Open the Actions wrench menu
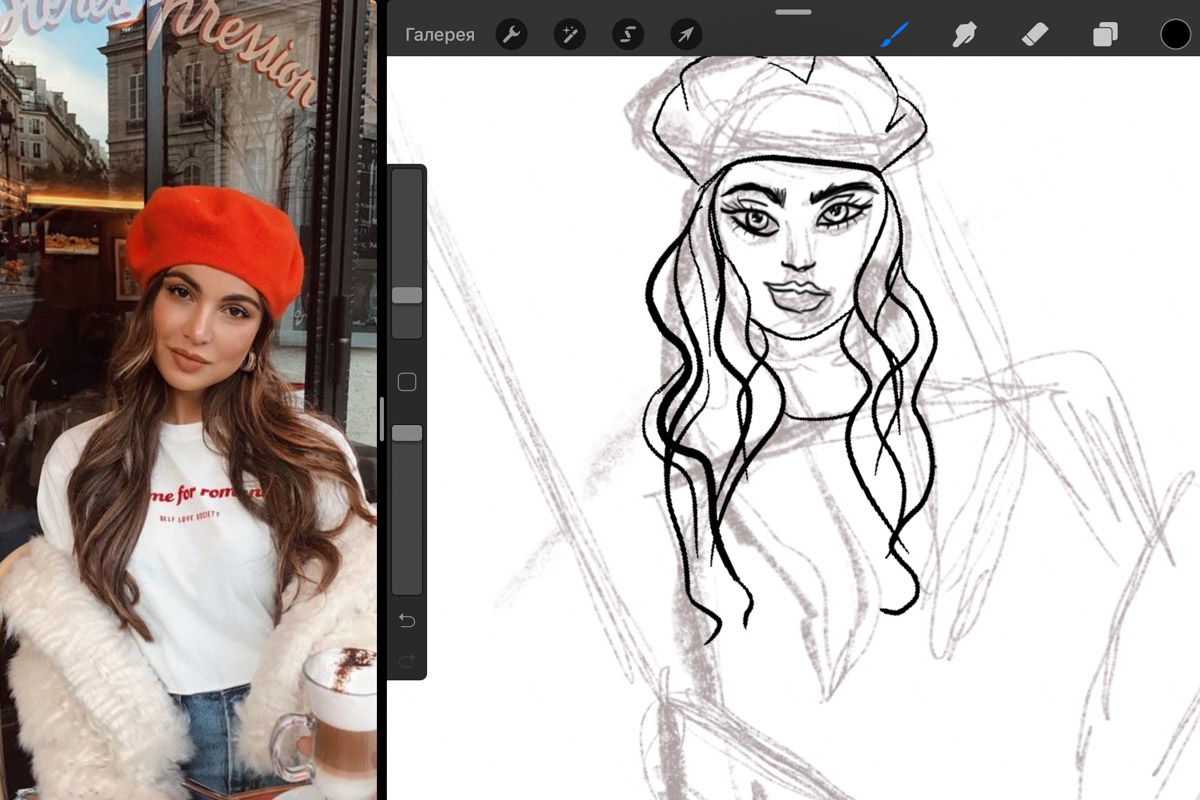 pos(511,35)
